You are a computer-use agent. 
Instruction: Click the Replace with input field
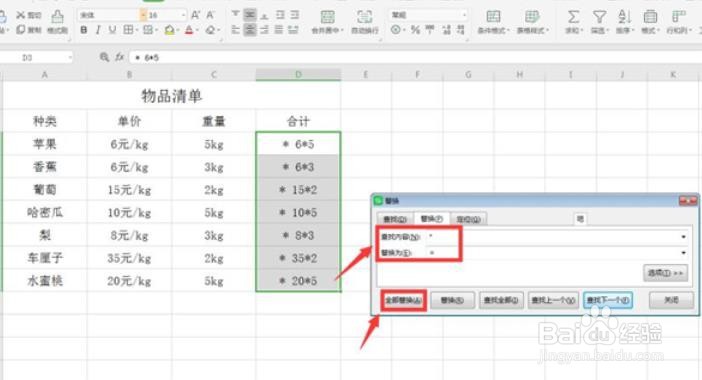pos(557,253)
